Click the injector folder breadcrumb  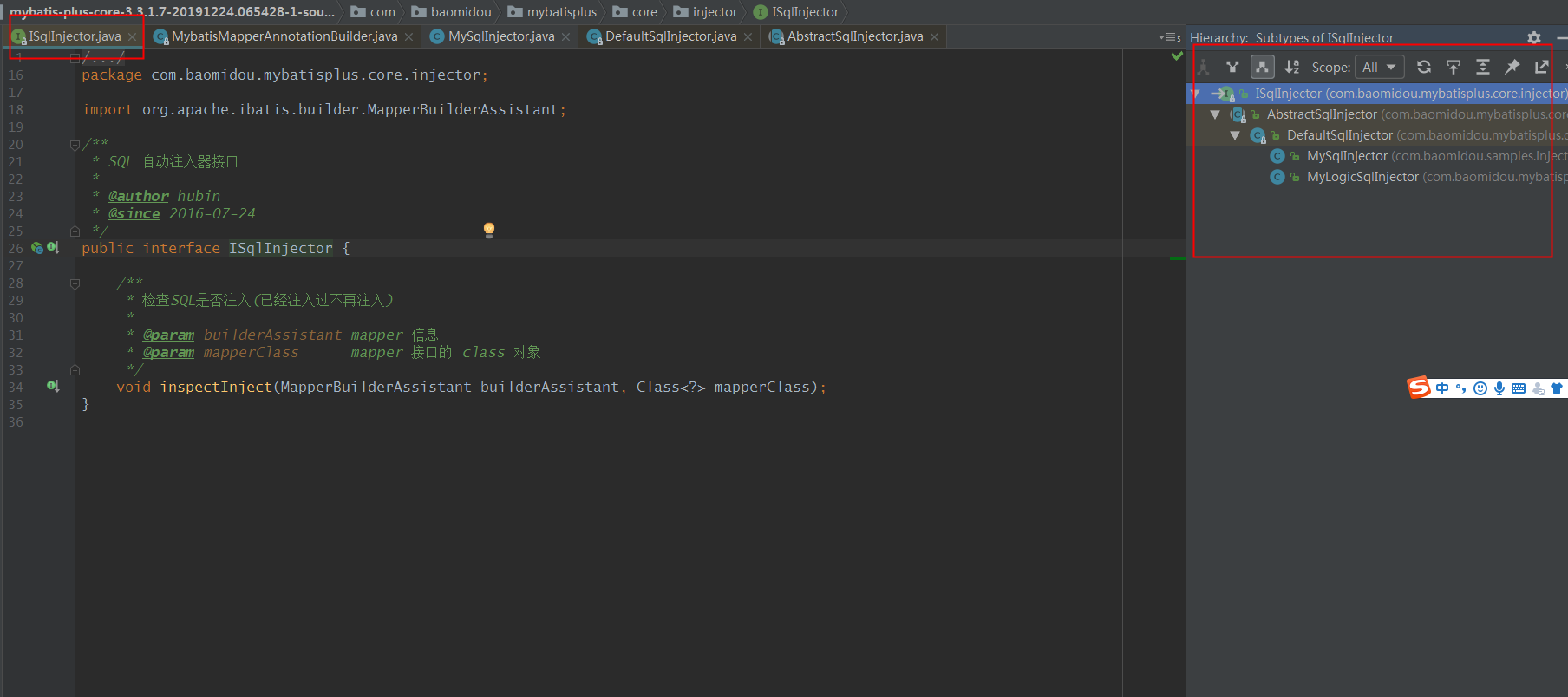click(705, 12)
